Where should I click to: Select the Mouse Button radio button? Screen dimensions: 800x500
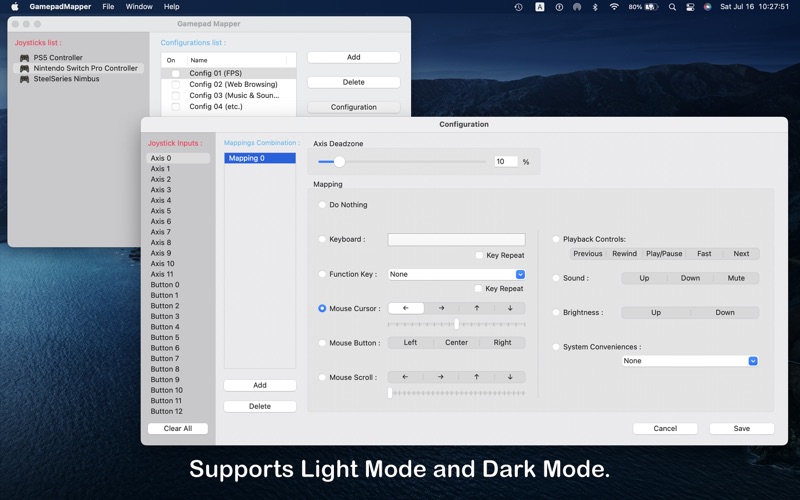(322, 343)
